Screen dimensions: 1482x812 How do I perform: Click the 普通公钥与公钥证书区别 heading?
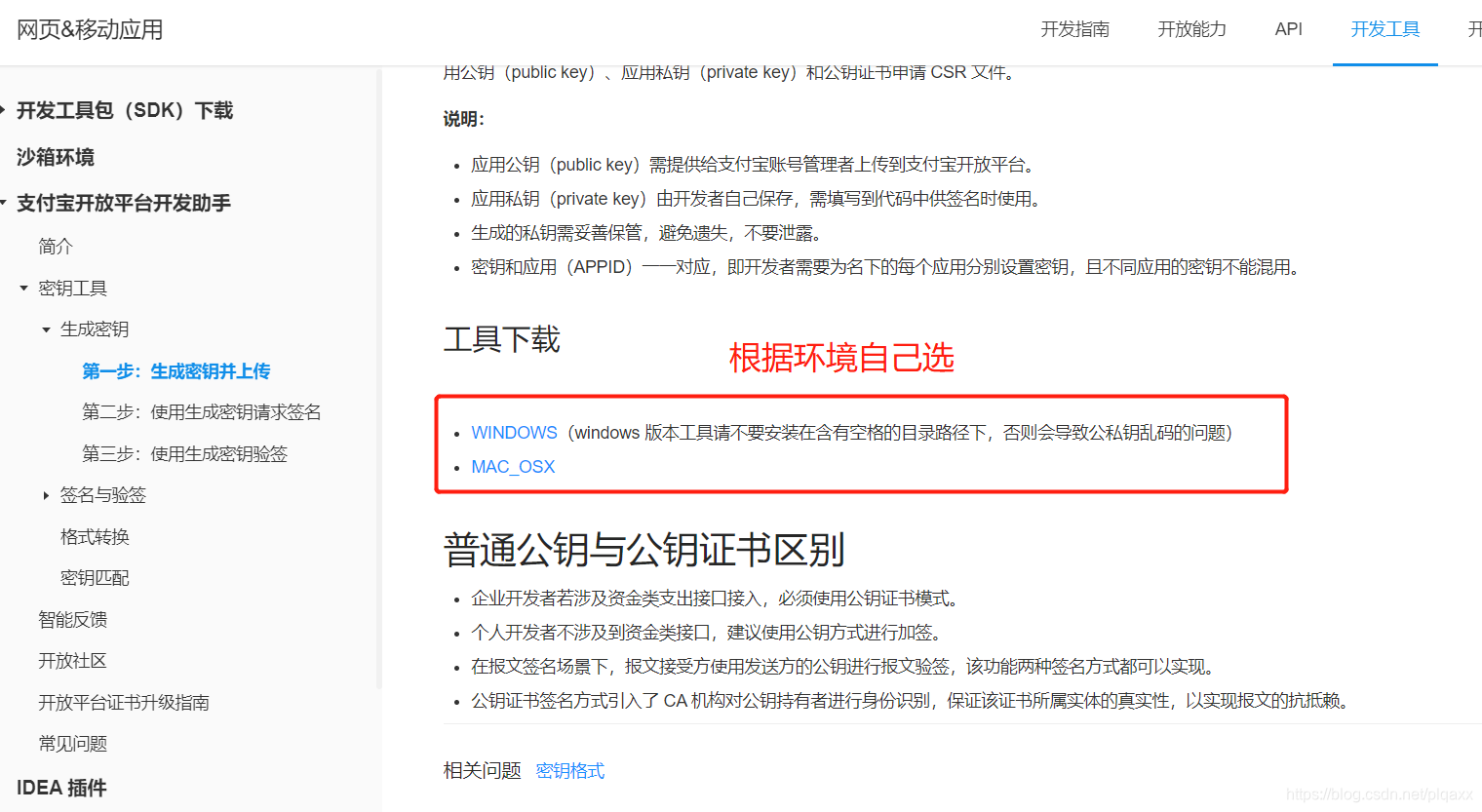pos(643,550)
